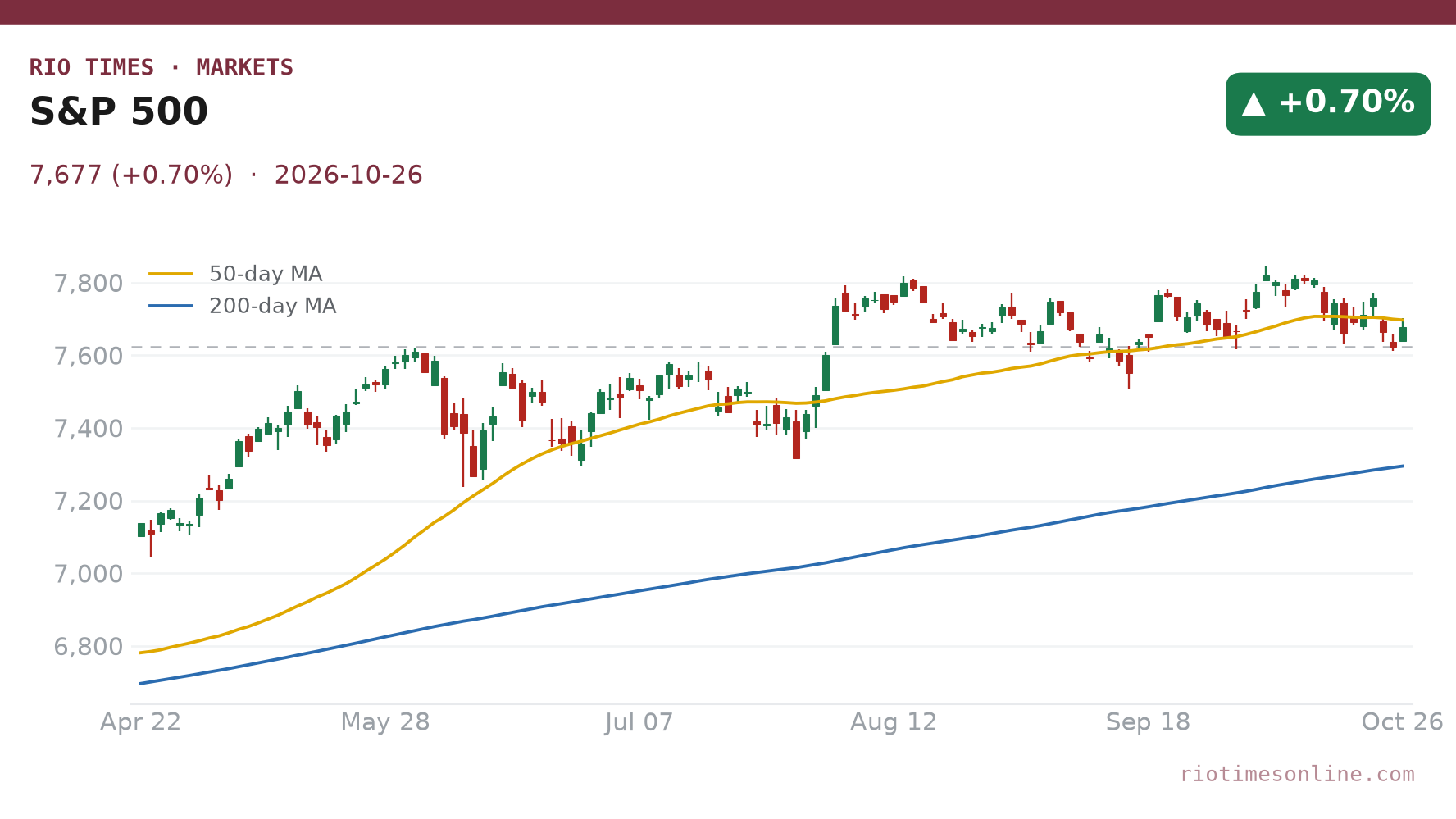Click the rightmost (latest) candlestick on the chart
Image resolution: width=1456 pixels, height=819 pixels.
pyautogui.click(x=1403, y=331)
